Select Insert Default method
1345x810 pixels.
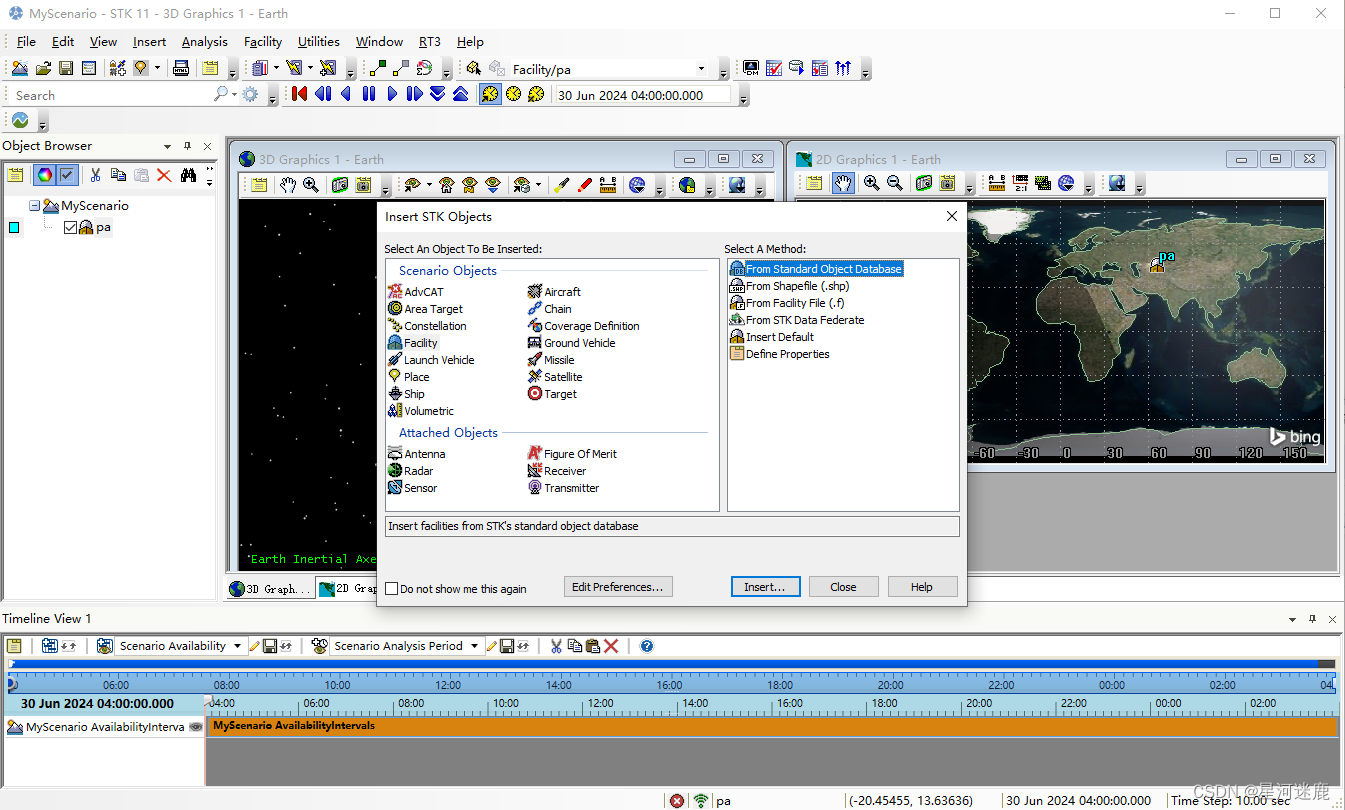(772, 337)
